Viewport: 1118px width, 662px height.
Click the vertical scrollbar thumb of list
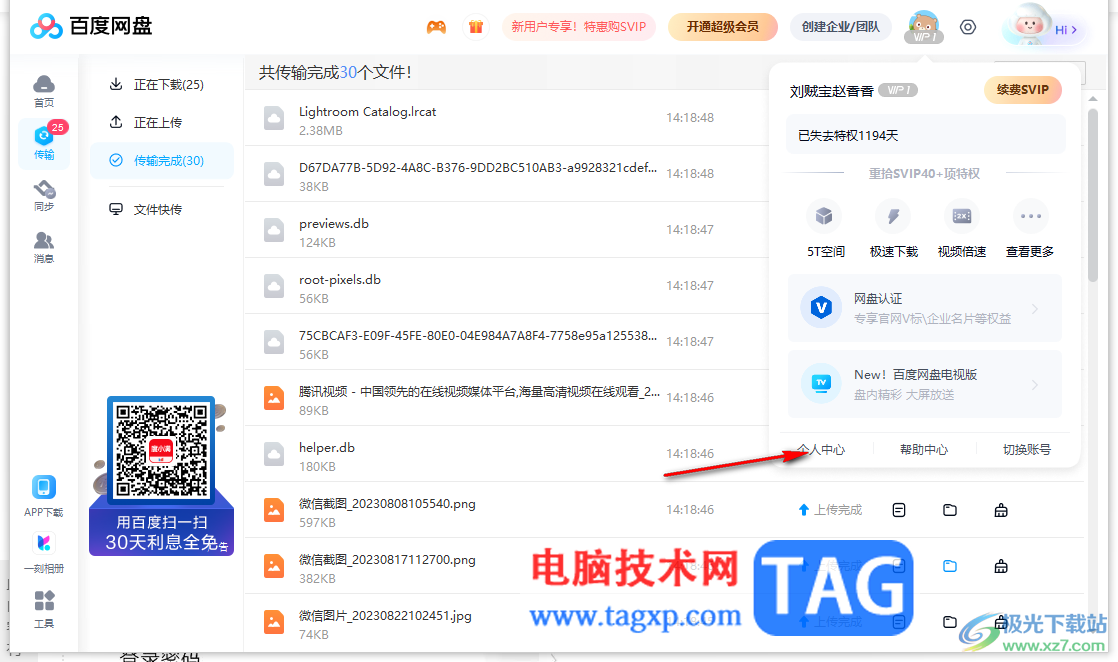click(1092, 195)
